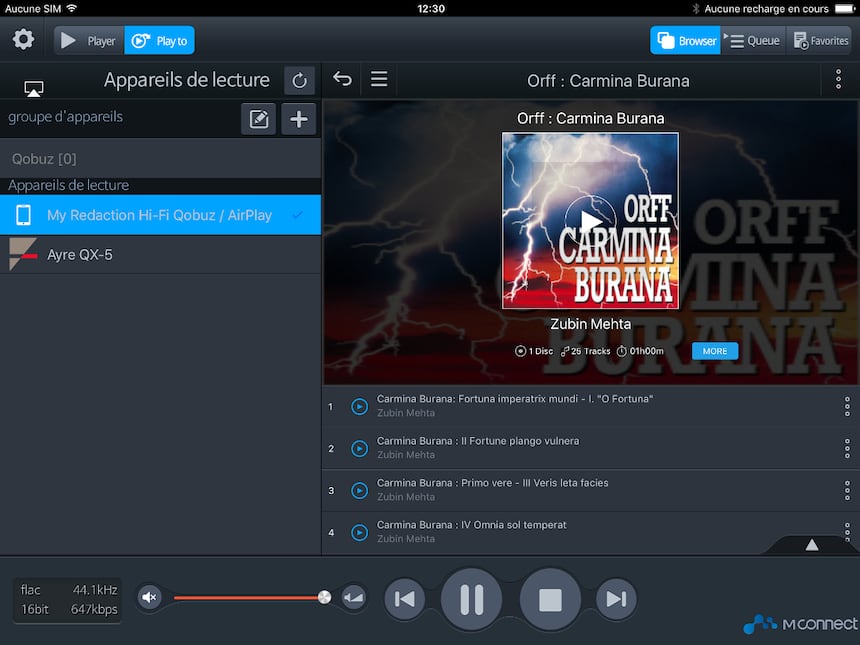
Task: Open the Favorites tab
Action: point(819,41)
